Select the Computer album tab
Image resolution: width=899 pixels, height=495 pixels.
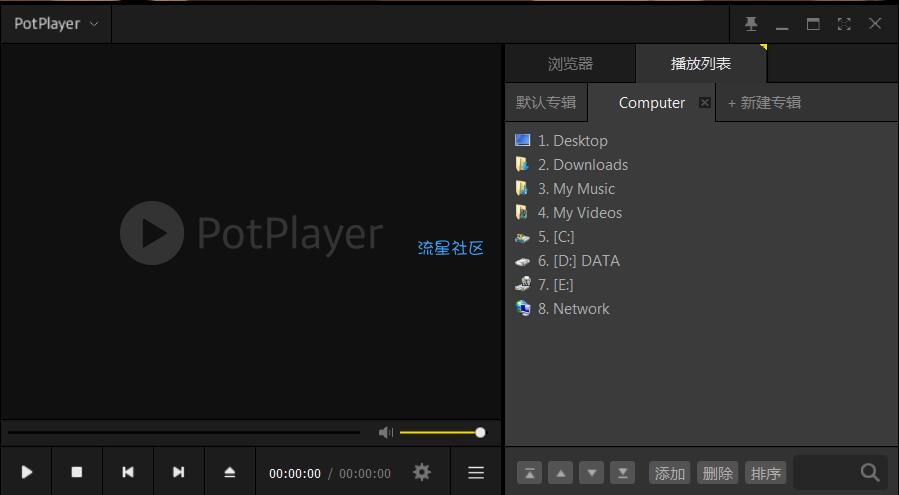[x=651, y=103]
